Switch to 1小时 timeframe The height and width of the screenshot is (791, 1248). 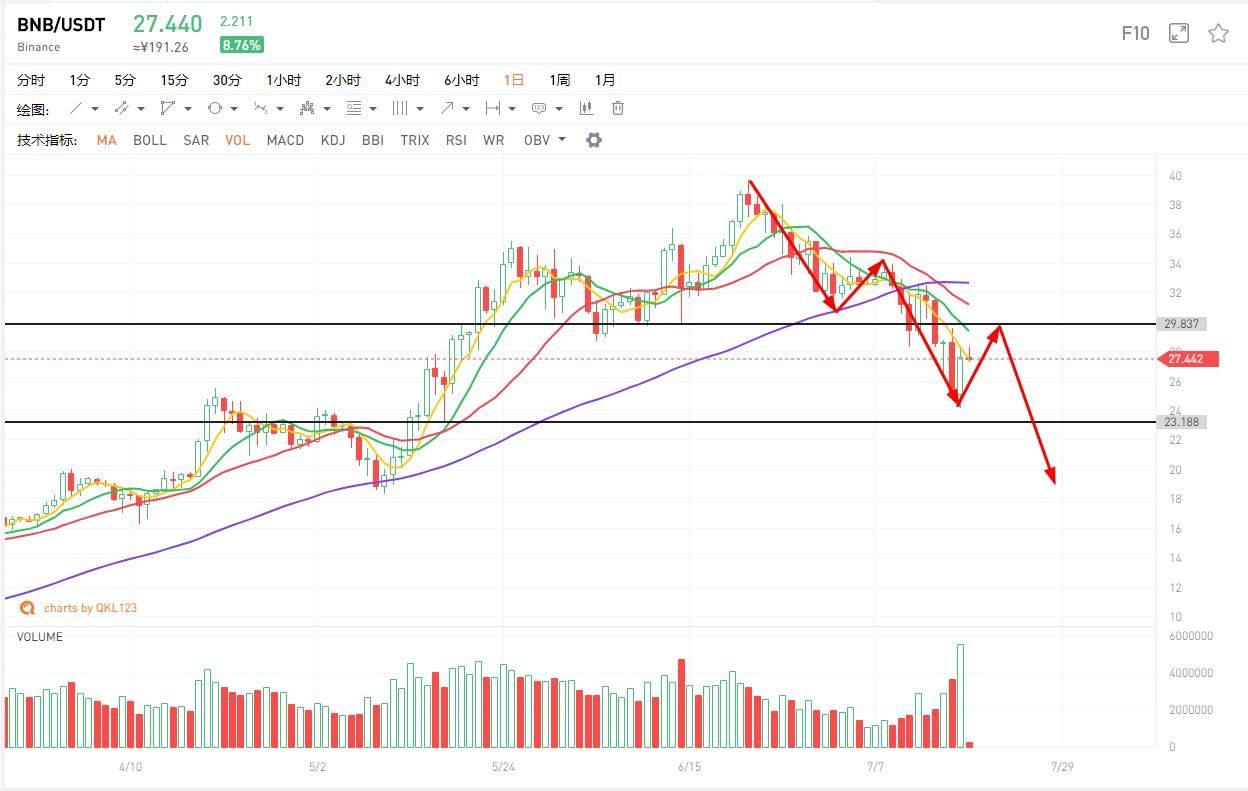click(x=285, y=80)
